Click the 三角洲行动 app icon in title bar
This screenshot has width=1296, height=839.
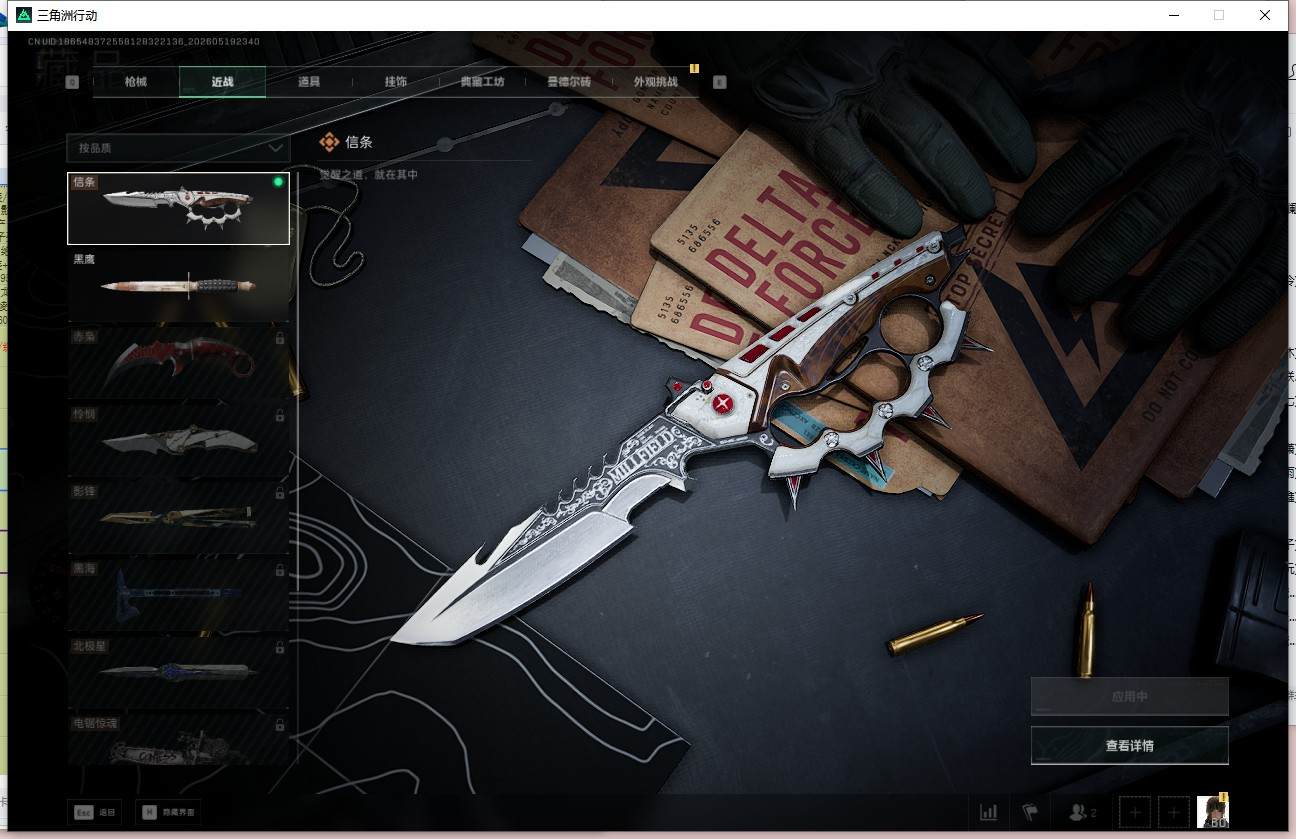point(24,15)
